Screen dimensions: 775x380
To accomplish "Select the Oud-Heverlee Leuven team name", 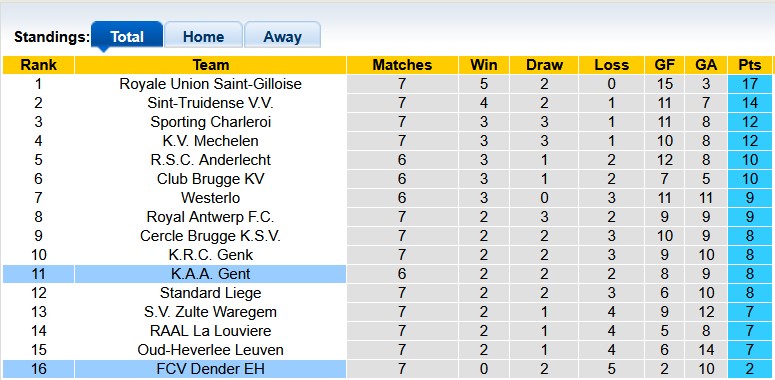I will (211, 350).
